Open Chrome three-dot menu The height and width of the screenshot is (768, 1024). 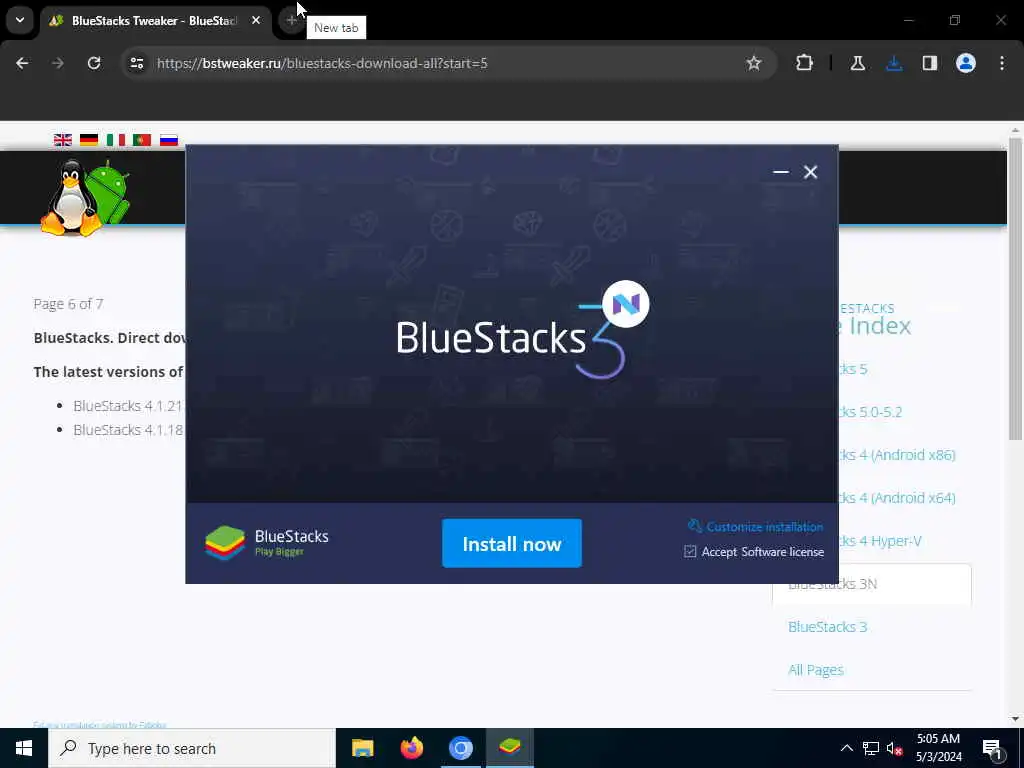[x=1002, y=63]
